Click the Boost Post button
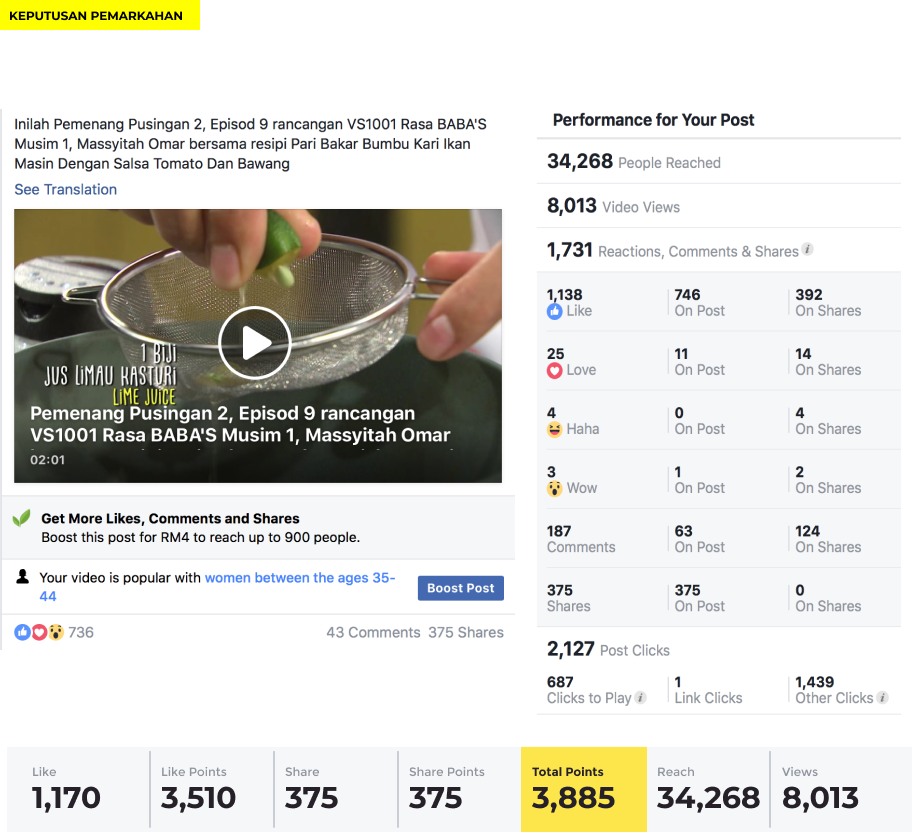Viewport: 920px width, 838px height. [x=461, y=588]
